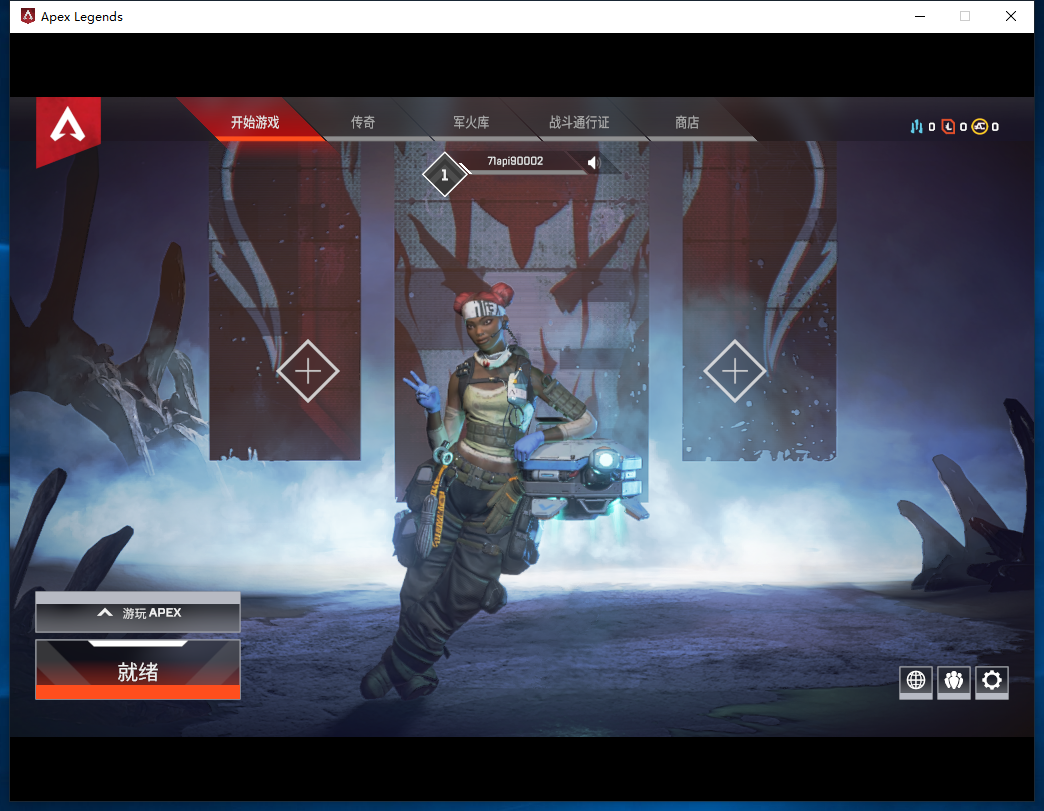
Task: Check the blue Legend Tokens currency icon
Action: 917,127
